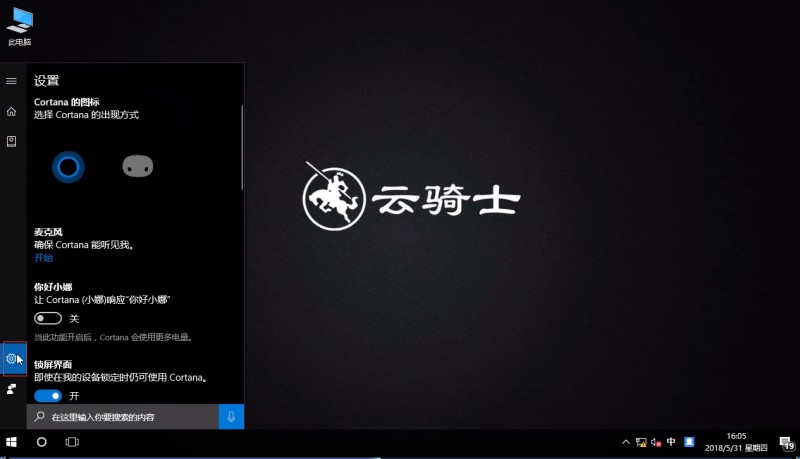
Task: Click the search magnifier icon in search box
Action: [x=39, y=417]
